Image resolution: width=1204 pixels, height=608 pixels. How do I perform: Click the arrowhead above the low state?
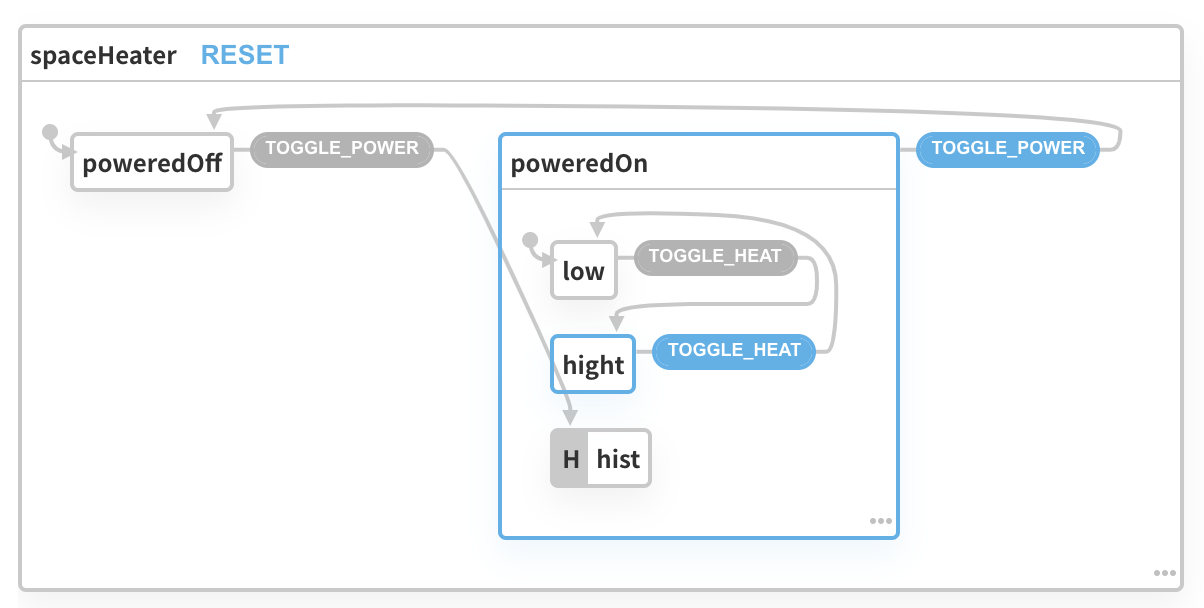(597, 228)
